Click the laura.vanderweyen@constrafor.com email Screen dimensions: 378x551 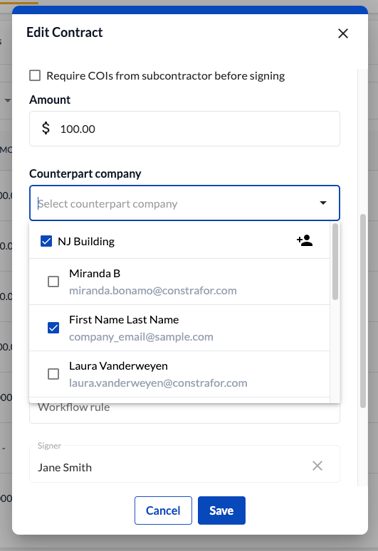click(158, 383)
